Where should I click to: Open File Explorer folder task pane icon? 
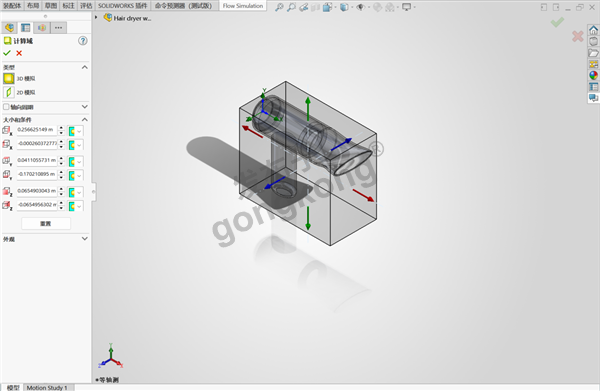point(593,53)
